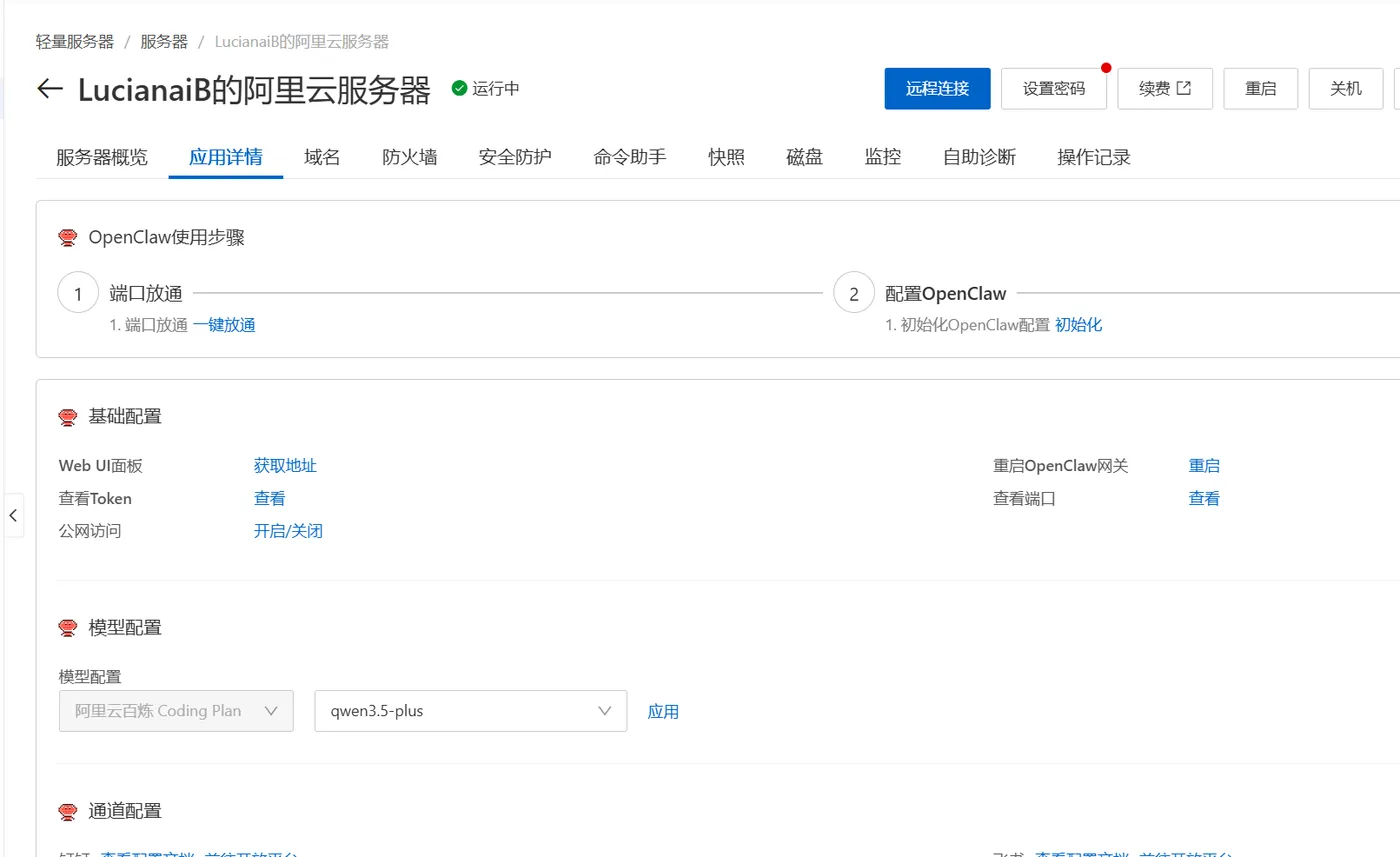Select the step 1 circle for 端口放通
The image size is (1400, 857).
(78, 294)
